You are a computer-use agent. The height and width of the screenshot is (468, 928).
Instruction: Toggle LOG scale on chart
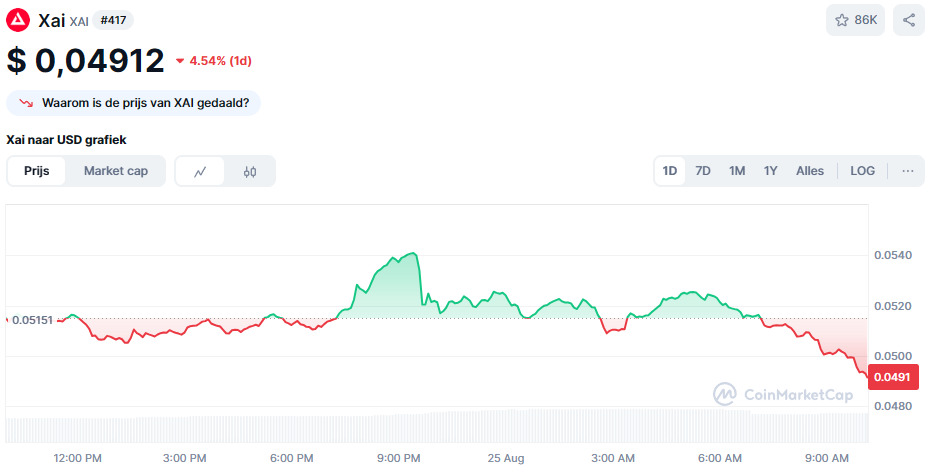[862, 171]
